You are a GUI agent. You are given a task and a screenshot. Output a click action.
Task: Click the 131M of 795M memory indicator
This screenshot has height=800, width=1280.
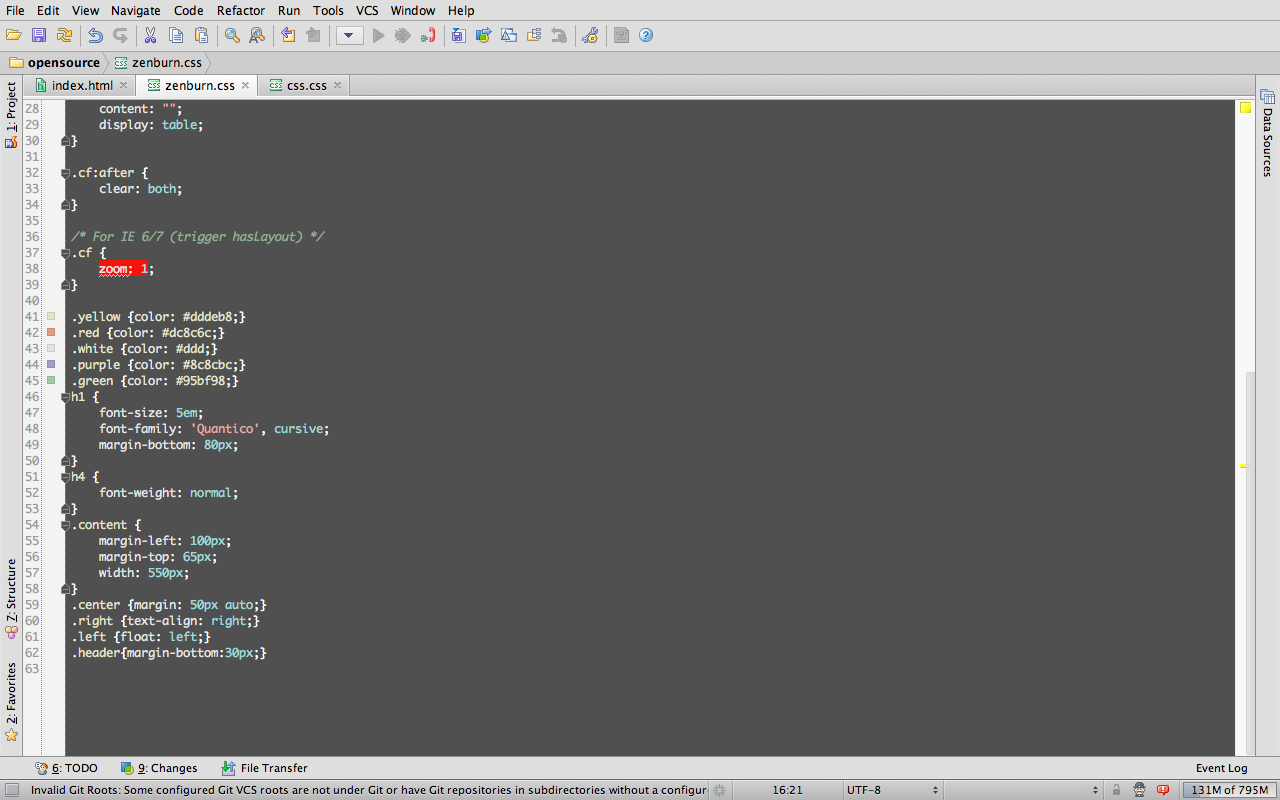(x=1230, y=790)
